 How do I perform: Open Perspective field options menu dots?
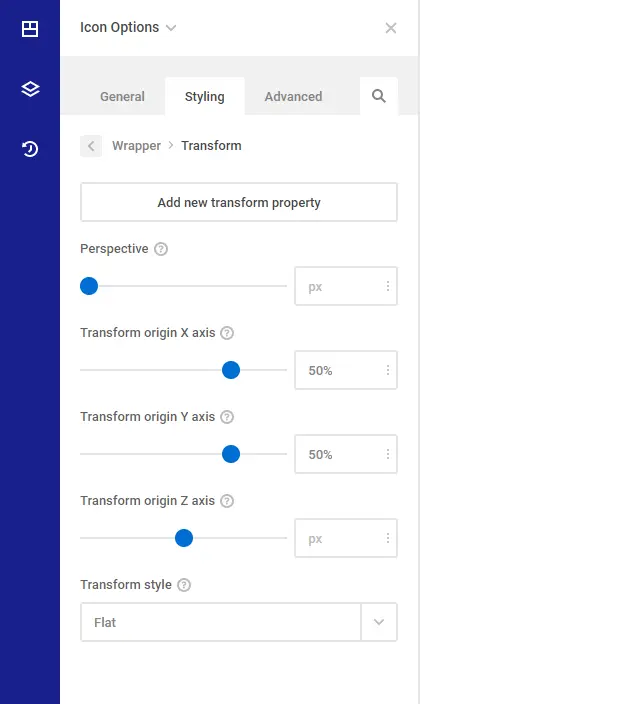point(388,286)
